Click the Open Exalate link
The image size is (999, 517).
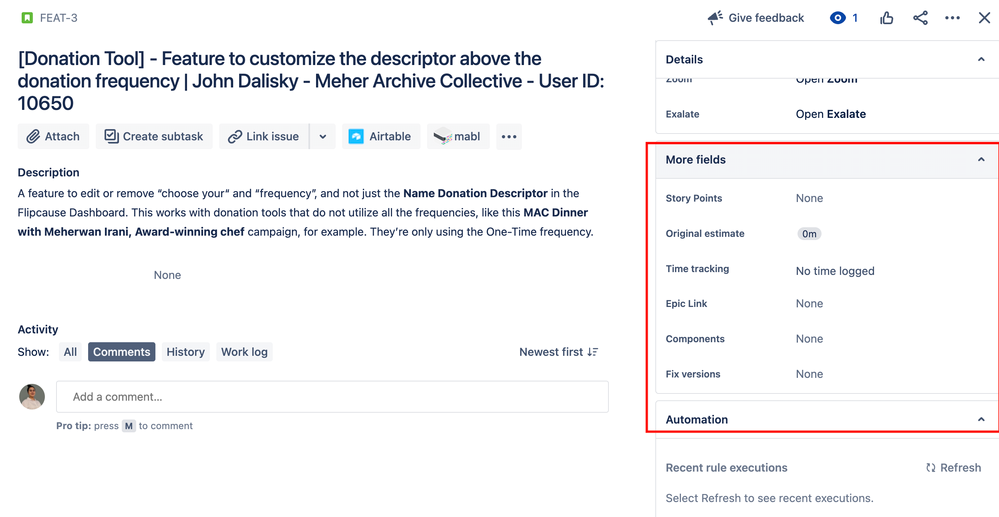[x=831, y=114]
